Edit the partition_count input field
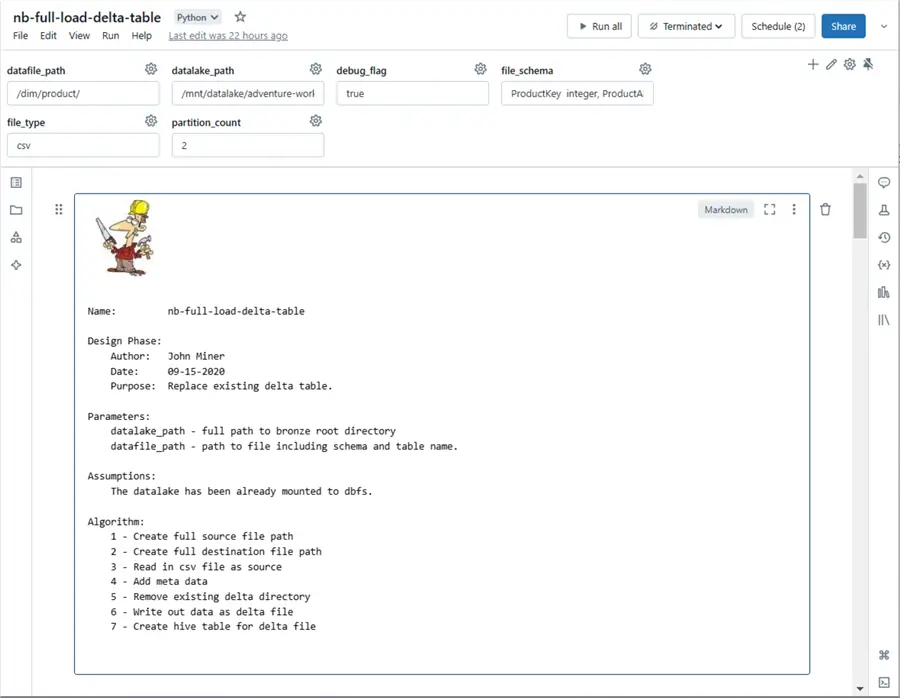The height and width of the screenshot is (698, 900). [248, 145]
